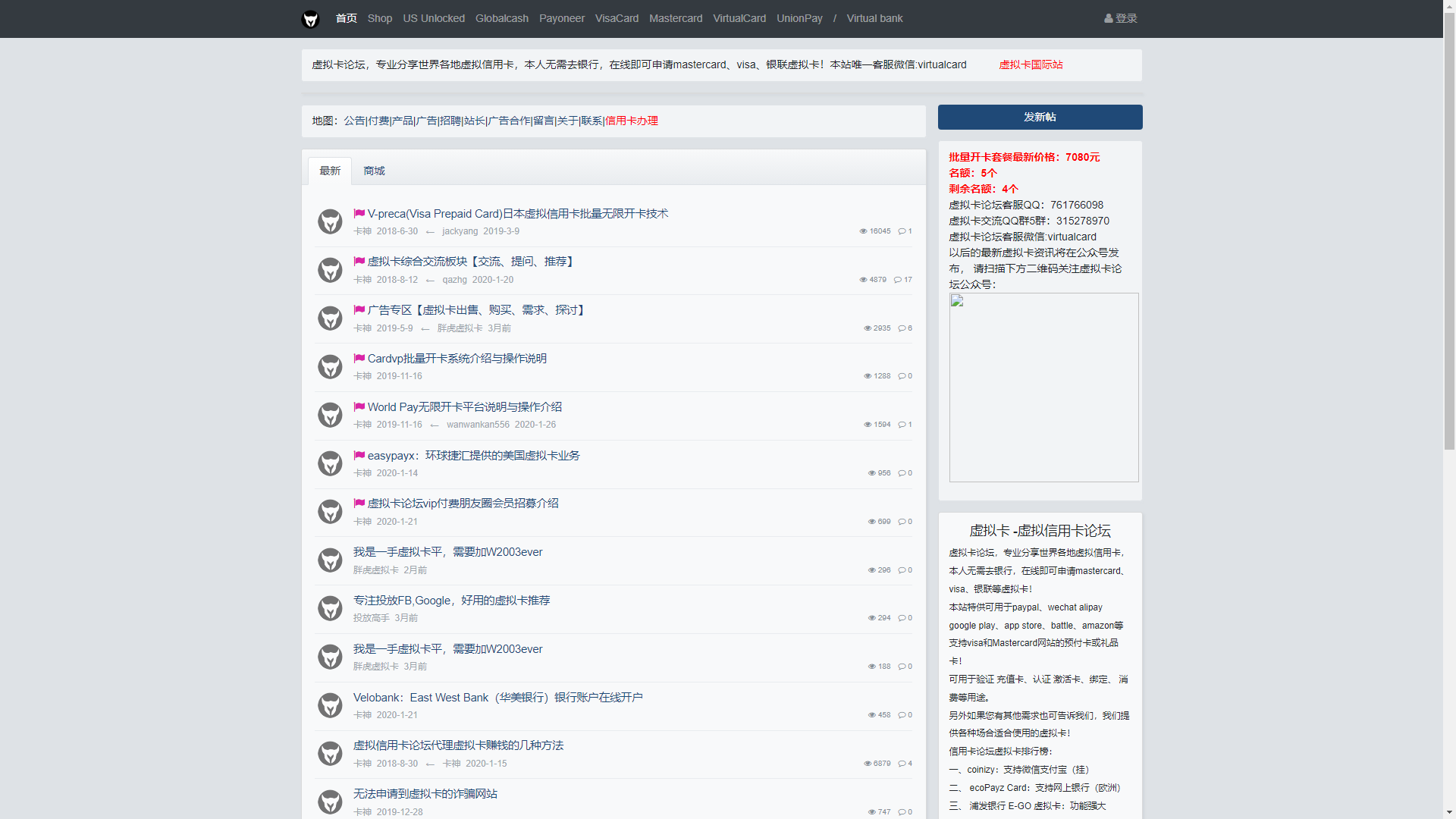Viewport: 1456px width, 819px height.
Task: Click avatar of the Velobank post
Action: [x=330, y=705]
